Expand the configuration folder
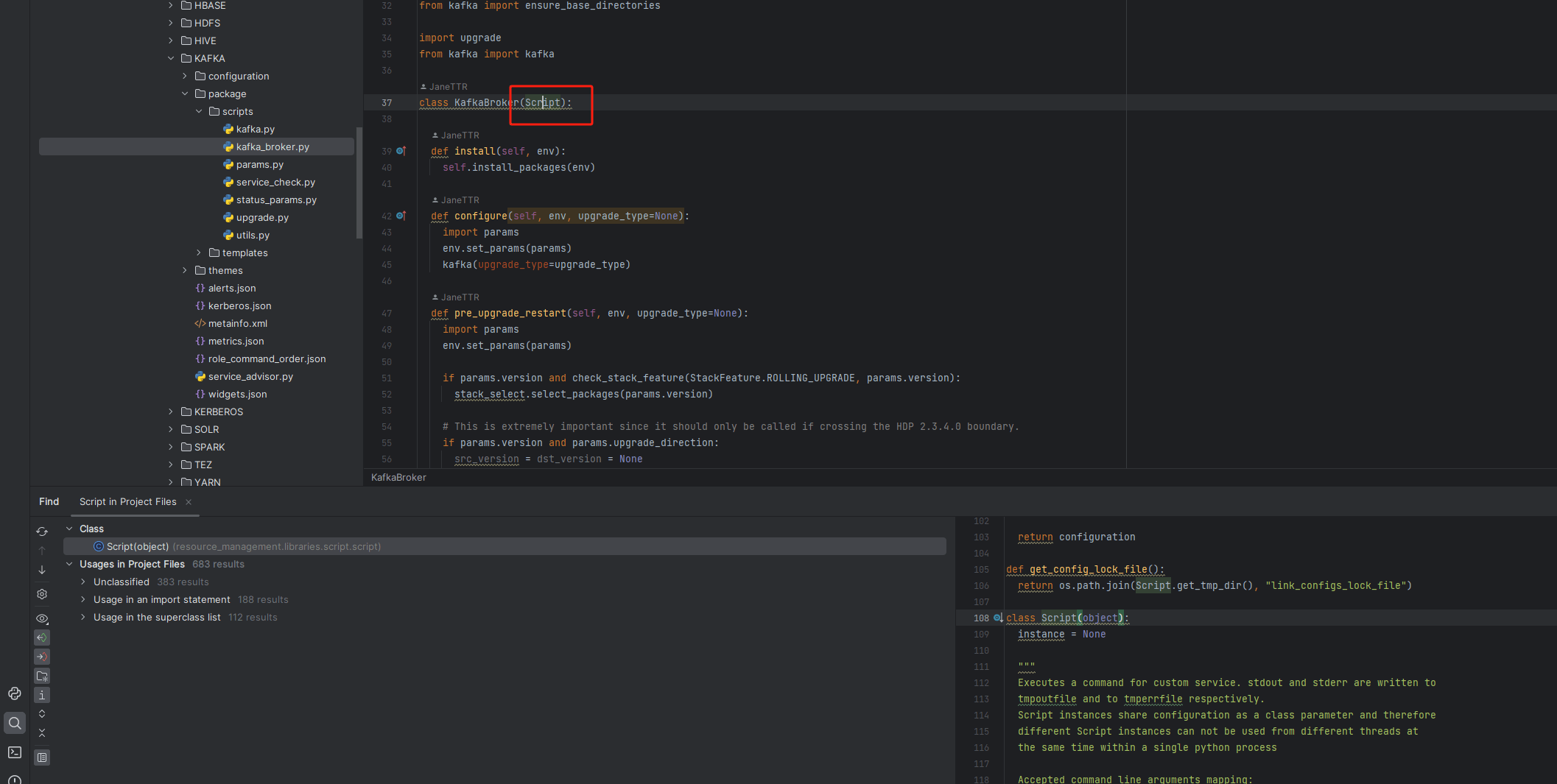The width and height of the screenshot is (1557, 784). pyautogui.click(x=185, y=76)
